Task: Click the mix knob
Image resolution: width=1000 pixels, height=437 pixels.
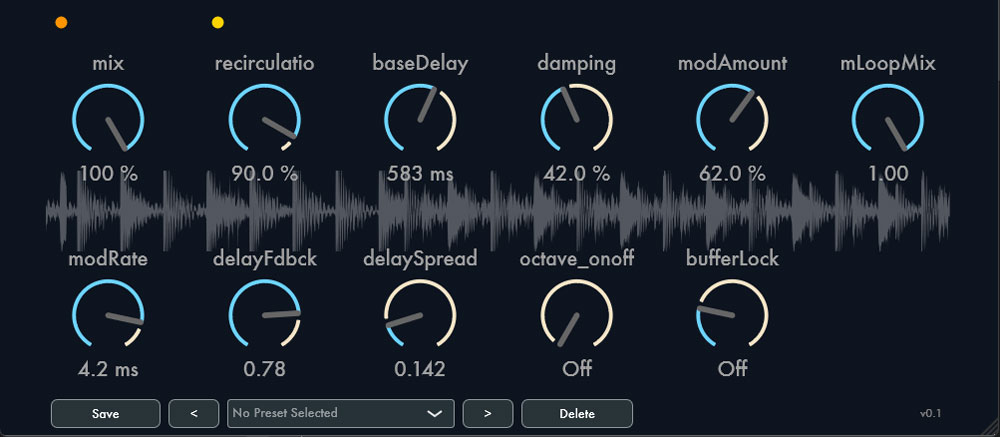Action: 108,120
